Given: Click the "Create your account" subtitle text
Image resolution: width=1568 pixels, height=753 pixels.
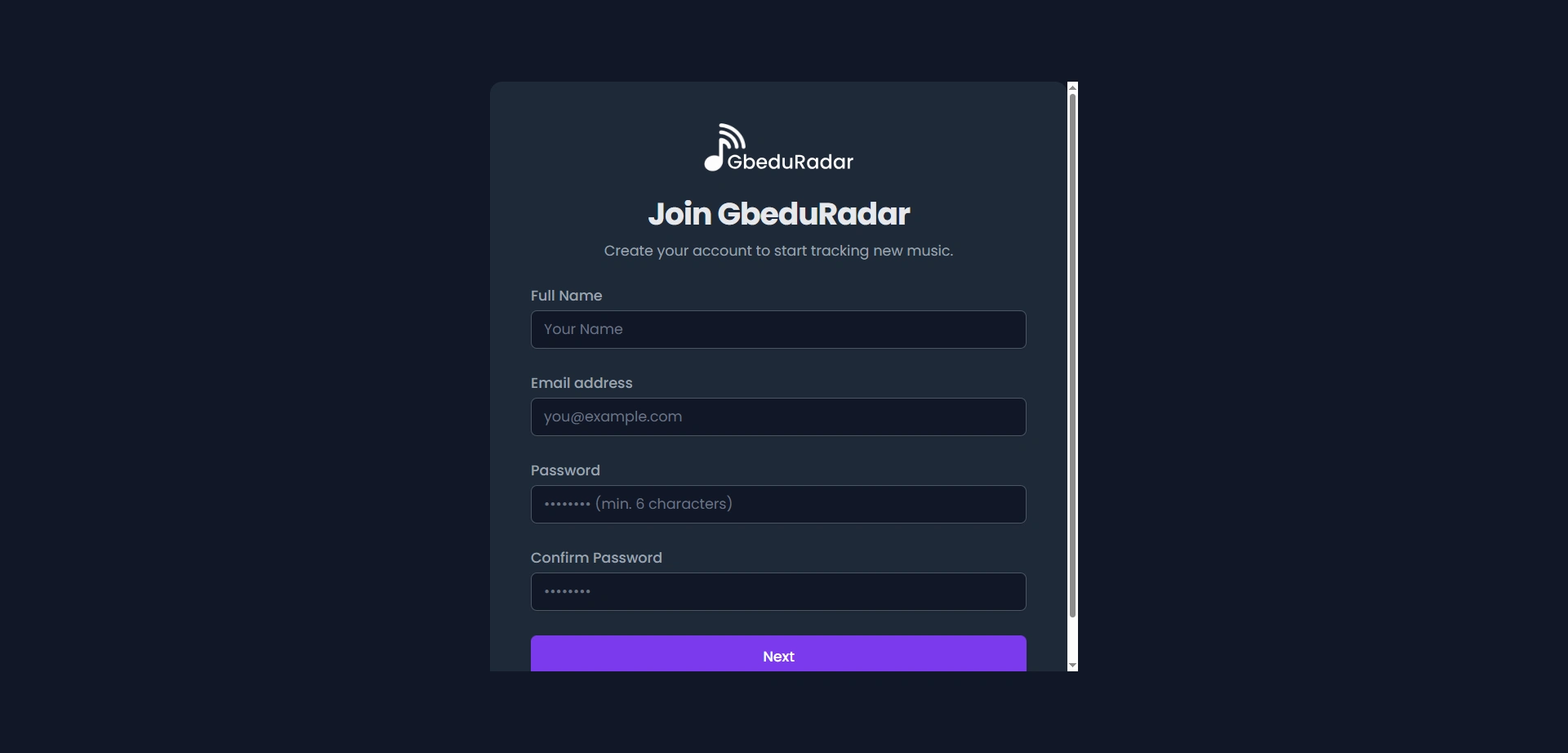Looking at the screenshot, I should (778, 251).
